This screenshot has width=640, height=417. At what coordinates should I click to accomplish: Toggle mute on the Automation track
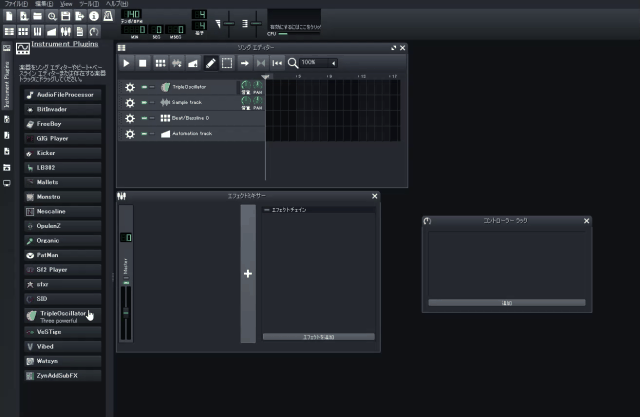click(144, 133)
